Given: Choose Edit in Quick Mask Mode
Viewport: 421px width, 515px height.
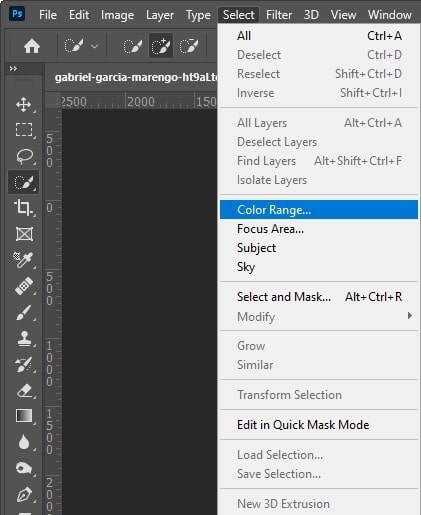Looking at the screenshot, I should pos(319,425).
